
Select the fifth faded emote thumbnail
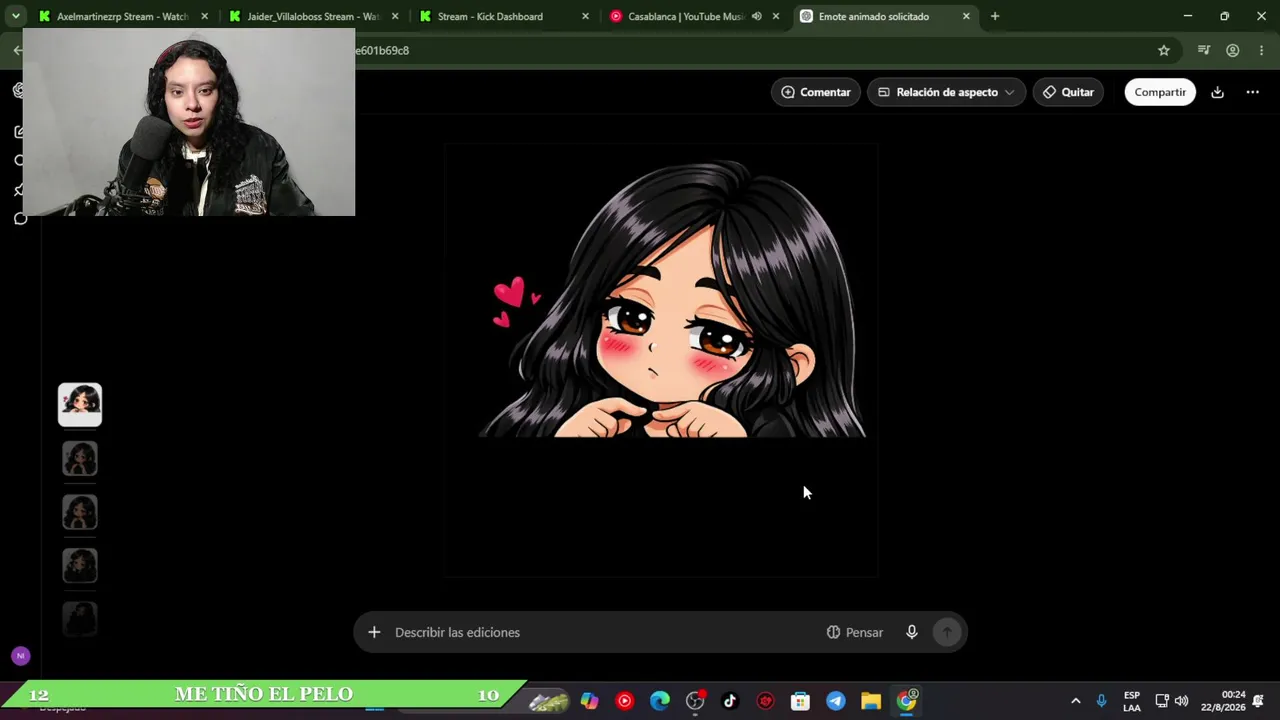click(x=80, y=619)
